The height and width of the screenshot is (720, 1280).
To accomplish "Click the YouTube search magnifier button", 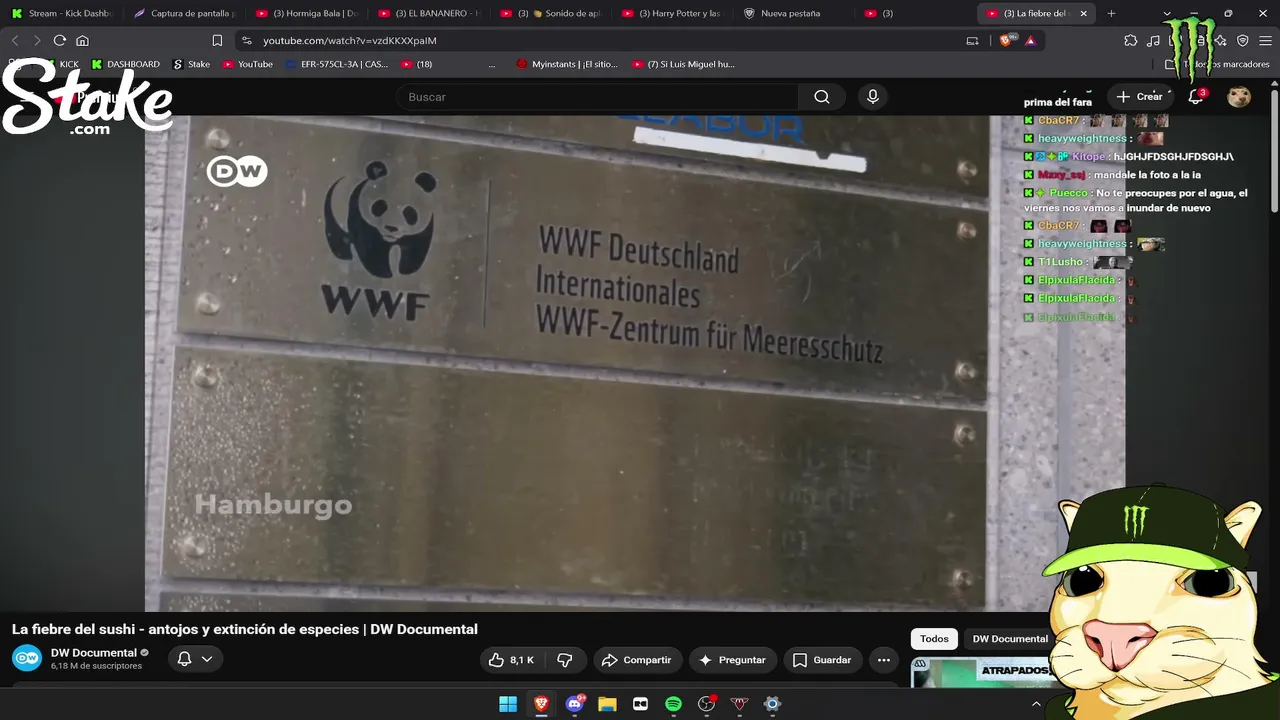I will 822,97.
